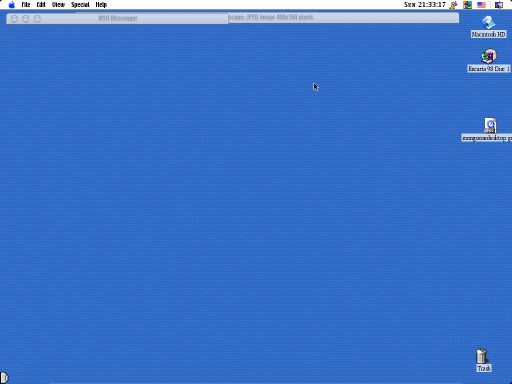Screen dimensions: 512x384
Task: Select the Trash icon
Action: click(x=482, y=356)
